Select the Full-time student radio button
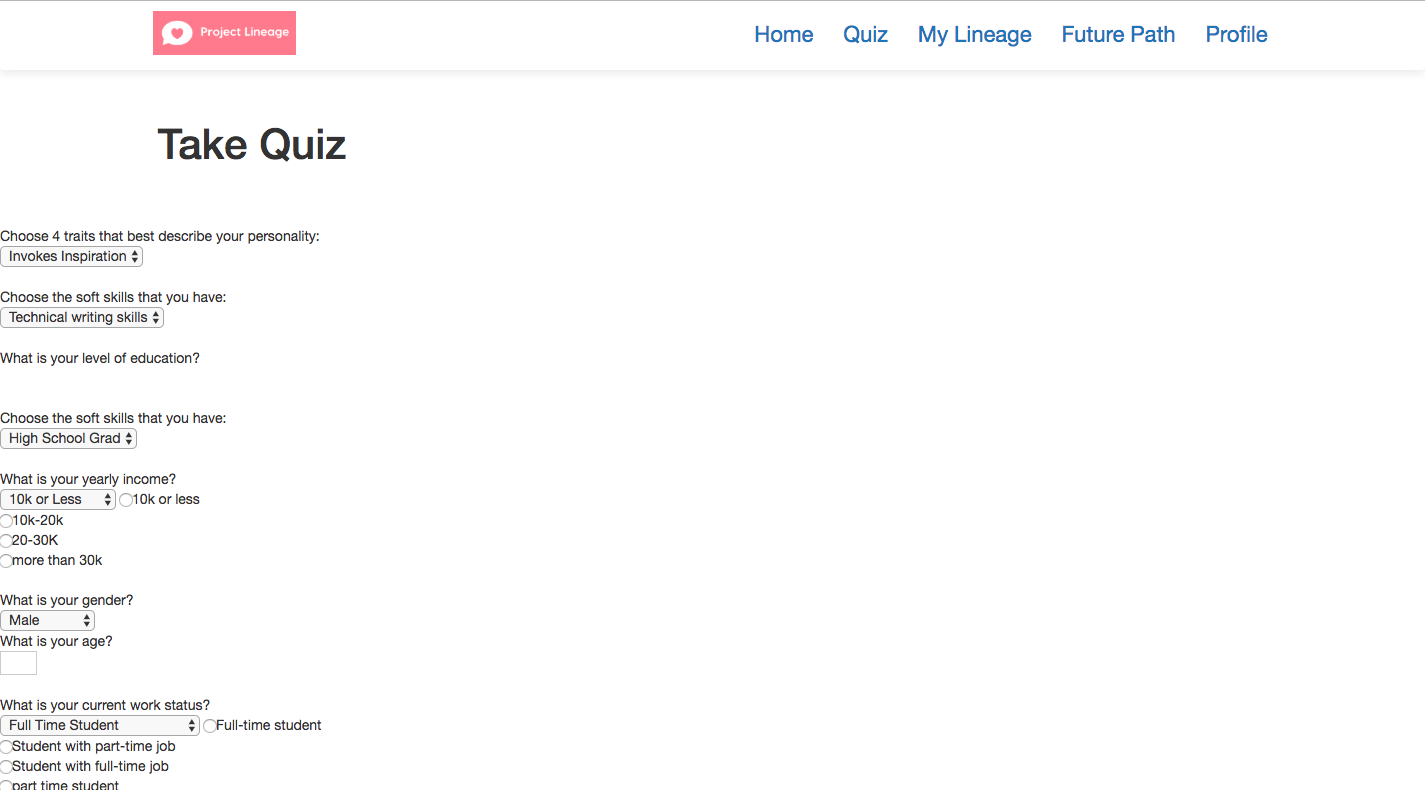The width and height of the screenshot is (1425, 790). (210, 726)
